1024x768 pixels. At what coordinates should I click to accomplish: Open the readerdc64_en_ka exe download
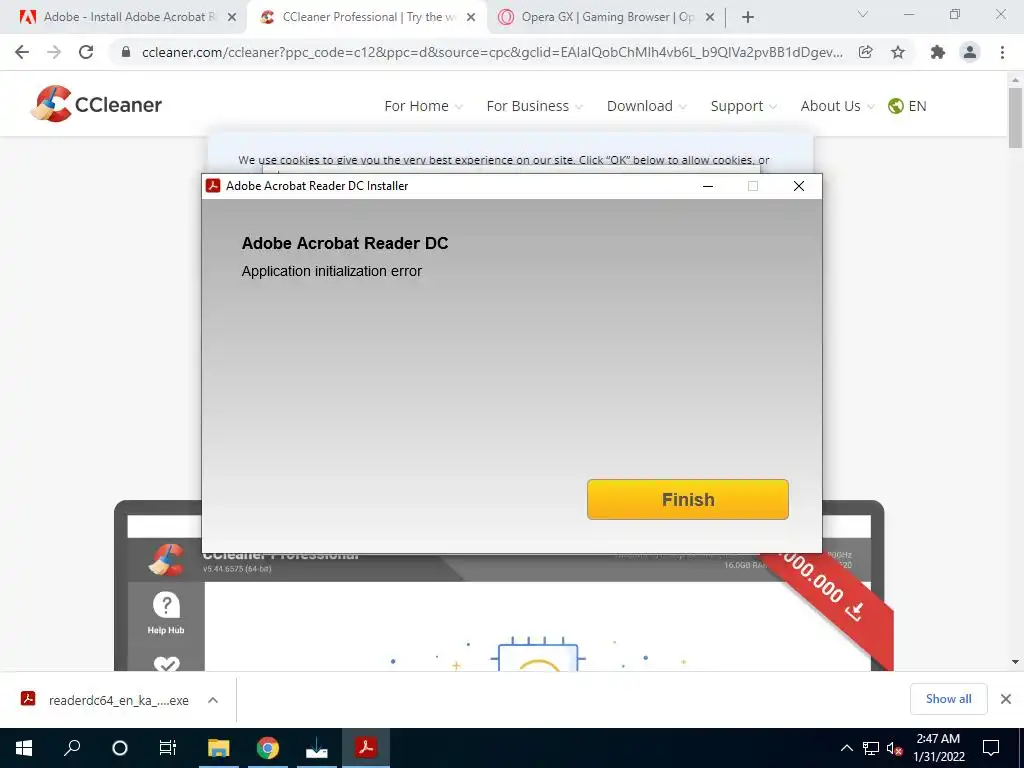click(x=118, y=700)
